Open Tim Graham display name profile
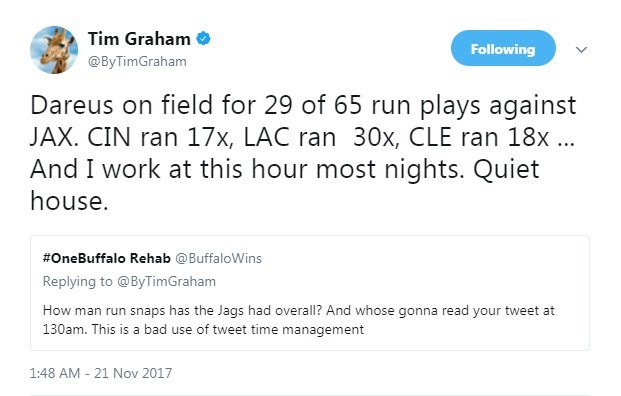The height and width of the screenshot is (396, 621). 139,39
